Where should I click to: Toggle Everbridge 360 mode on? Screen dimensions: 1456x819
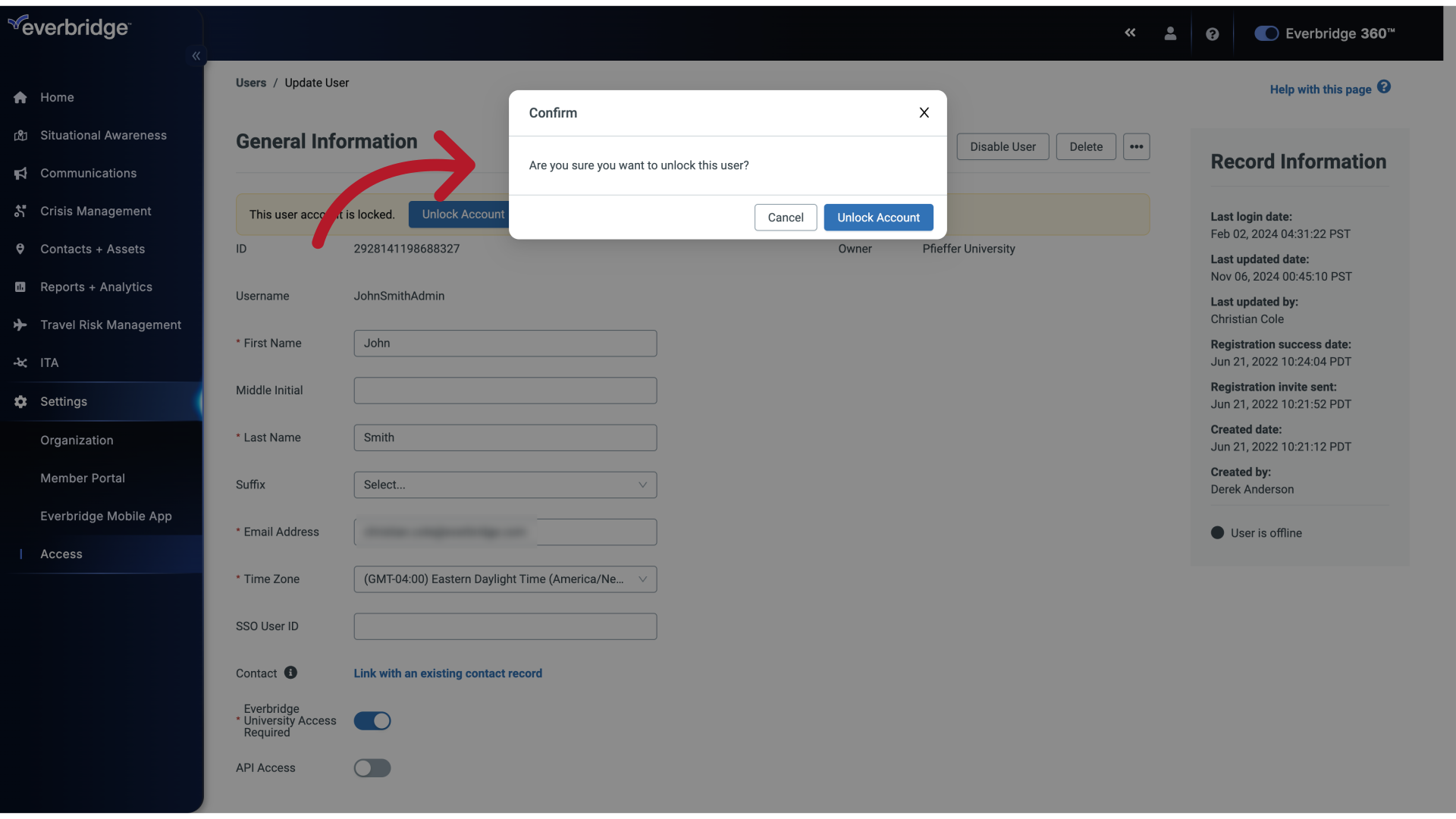pos(1266,33)
